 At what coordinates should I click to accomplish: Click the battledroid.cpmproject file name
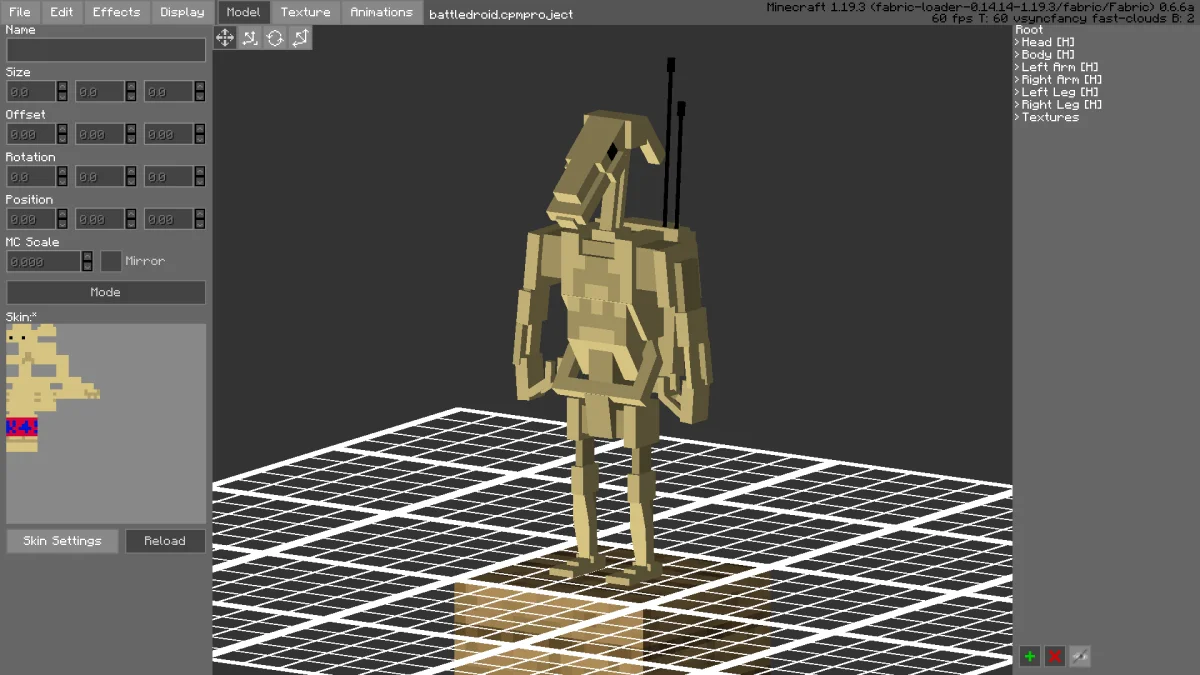(x=501, y=14)
